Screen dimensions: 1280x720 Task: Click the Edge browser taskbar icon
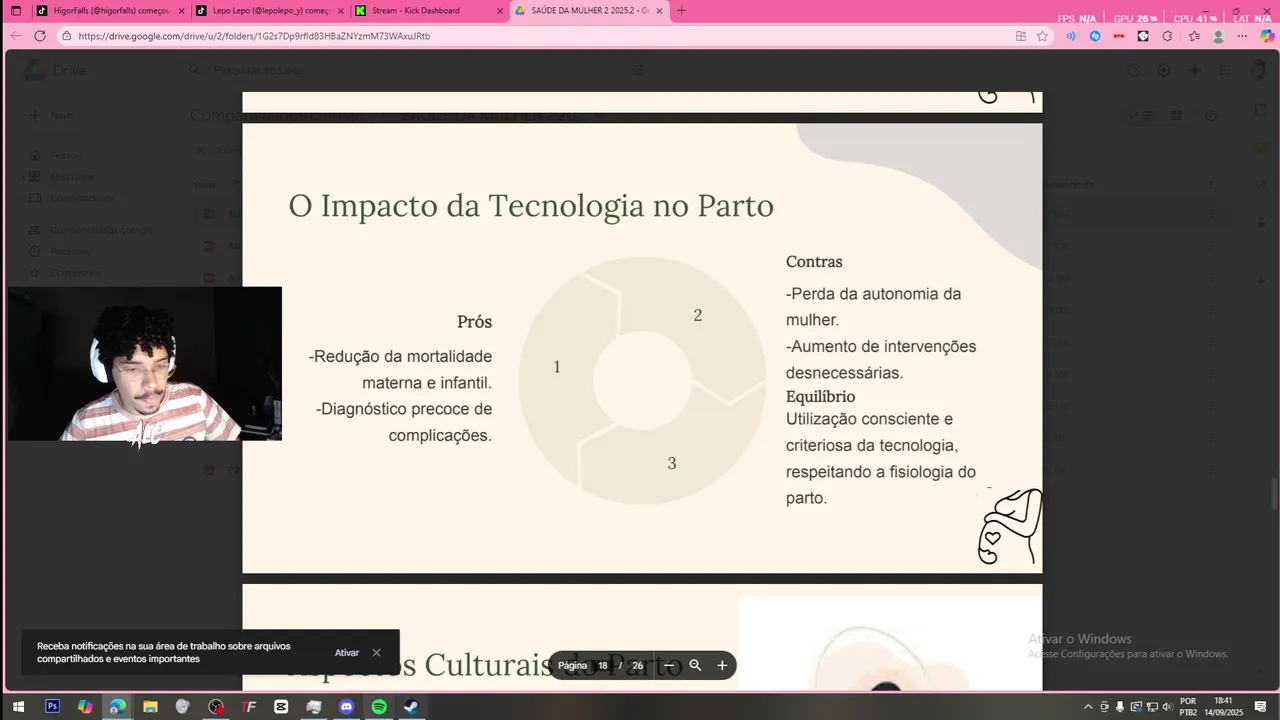pyautogui.click(x=117, y=707)
